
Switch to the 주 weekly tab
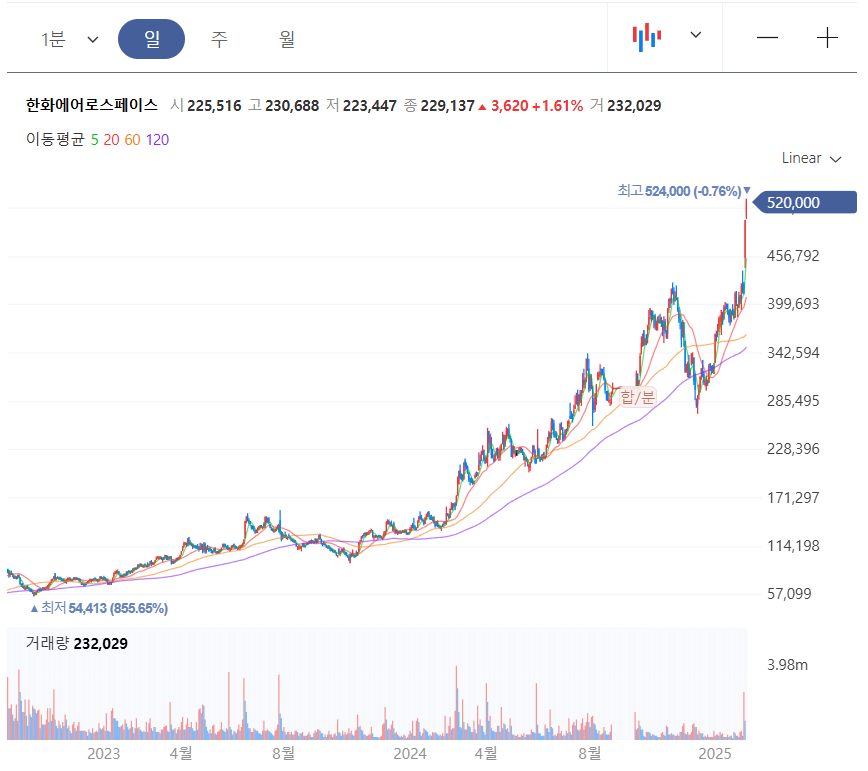[x=219, y=39]
